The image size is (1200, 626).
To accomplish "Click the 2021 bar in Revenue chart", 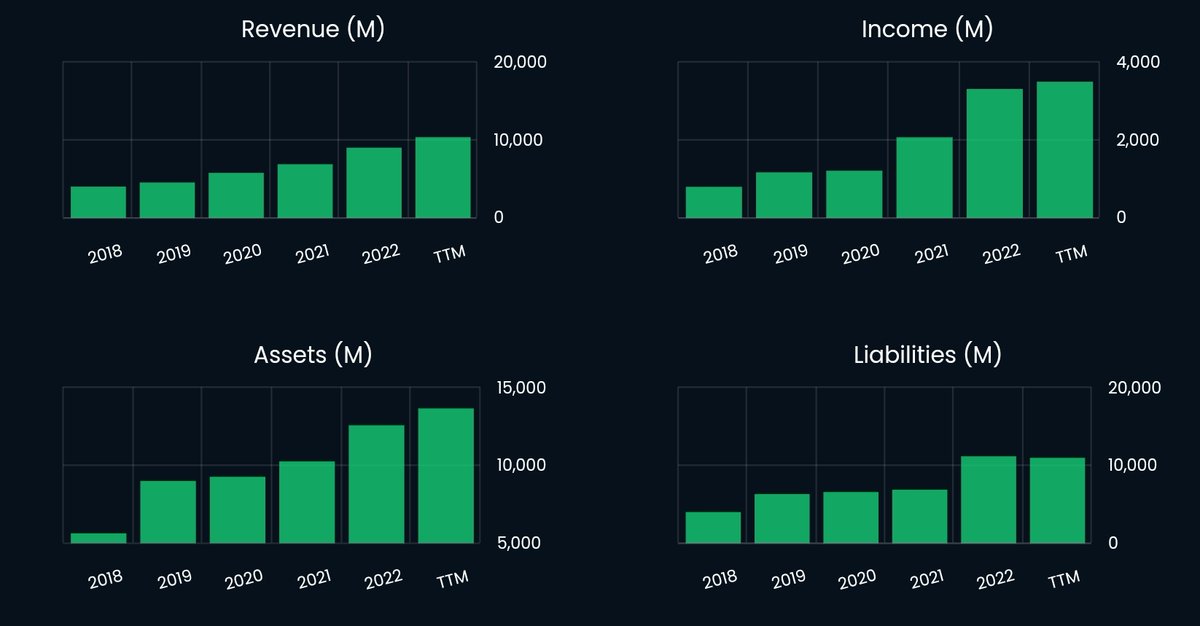I will (x=305, y=191).
